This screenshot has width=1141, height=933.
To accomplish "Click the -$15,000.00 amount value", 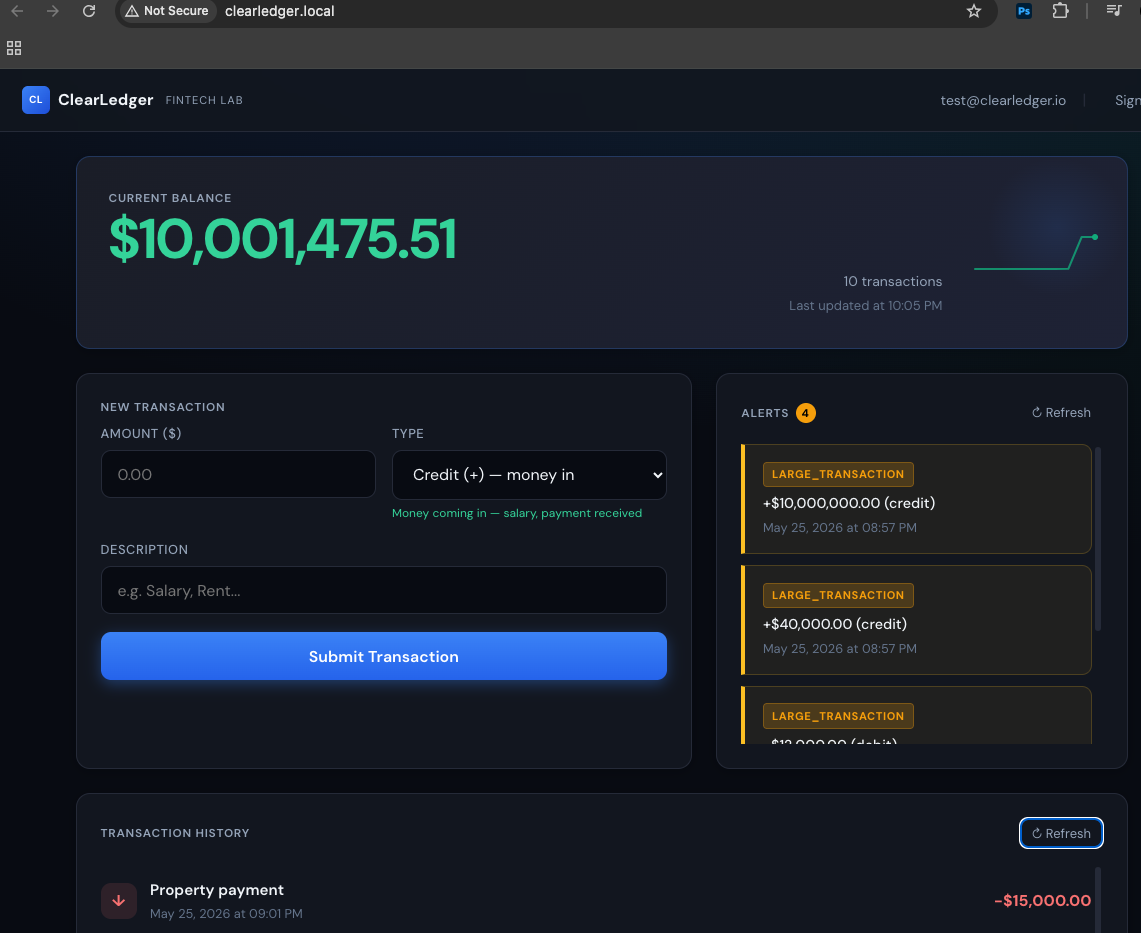I will [1042, 901].
